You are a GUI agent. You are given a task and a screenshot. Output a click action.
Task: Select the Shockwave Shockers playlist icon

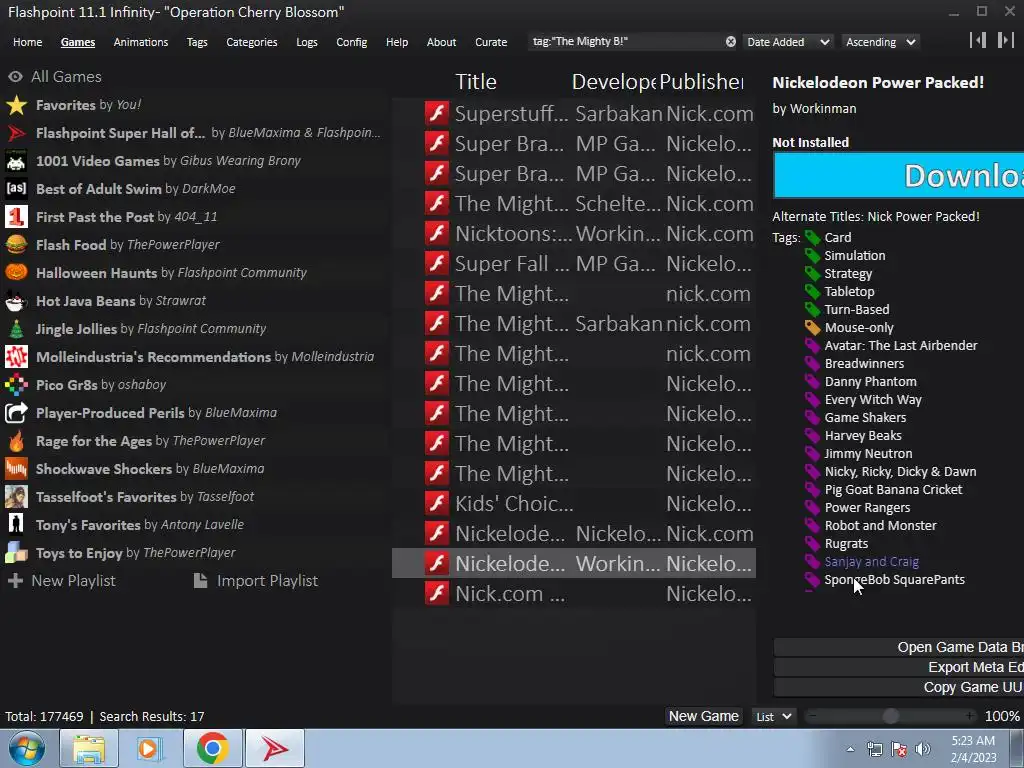(x=16, y=469)
